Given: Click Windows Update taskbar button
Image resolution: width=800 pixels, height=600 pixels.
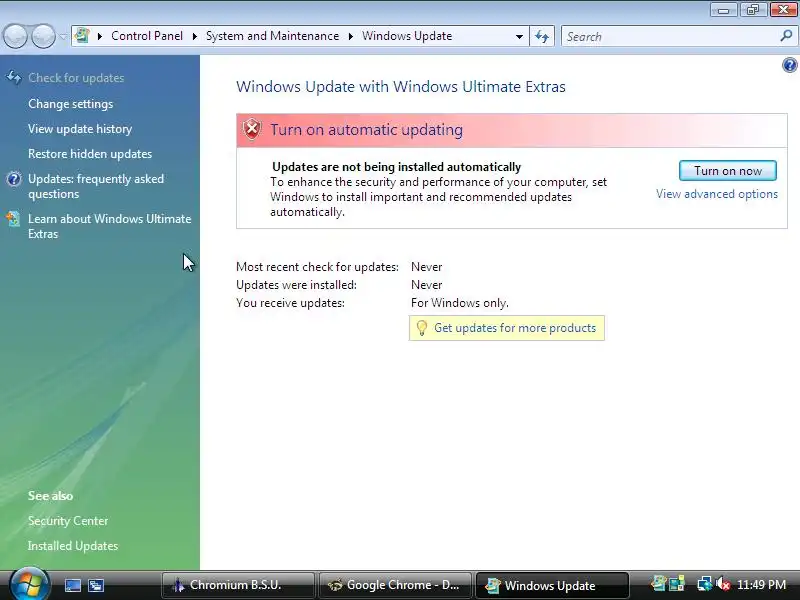Looking at the screenshot, I should tap(552, 585).
